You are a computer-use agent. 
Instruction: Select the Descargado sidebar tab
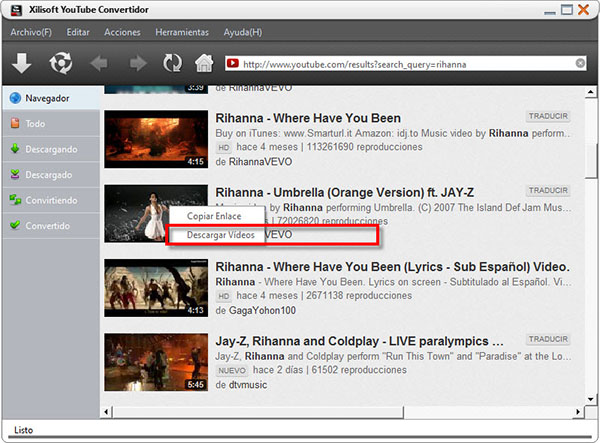pyautogui.click(x=51, y=174)
